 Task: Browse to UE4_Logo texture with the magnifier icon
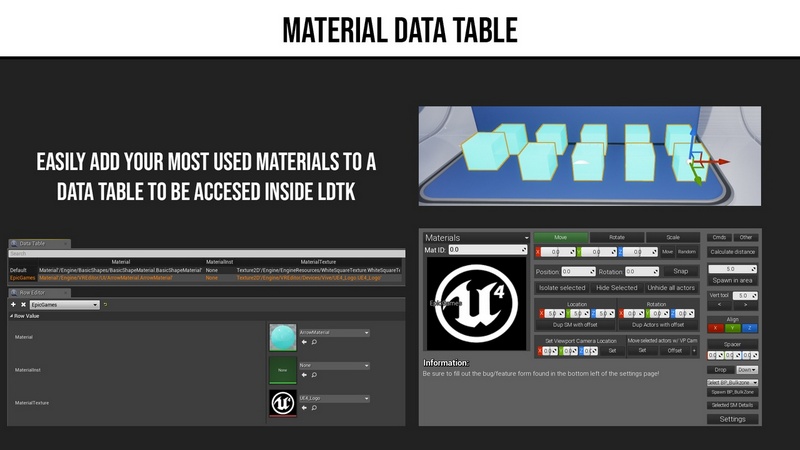click(313, 408)
